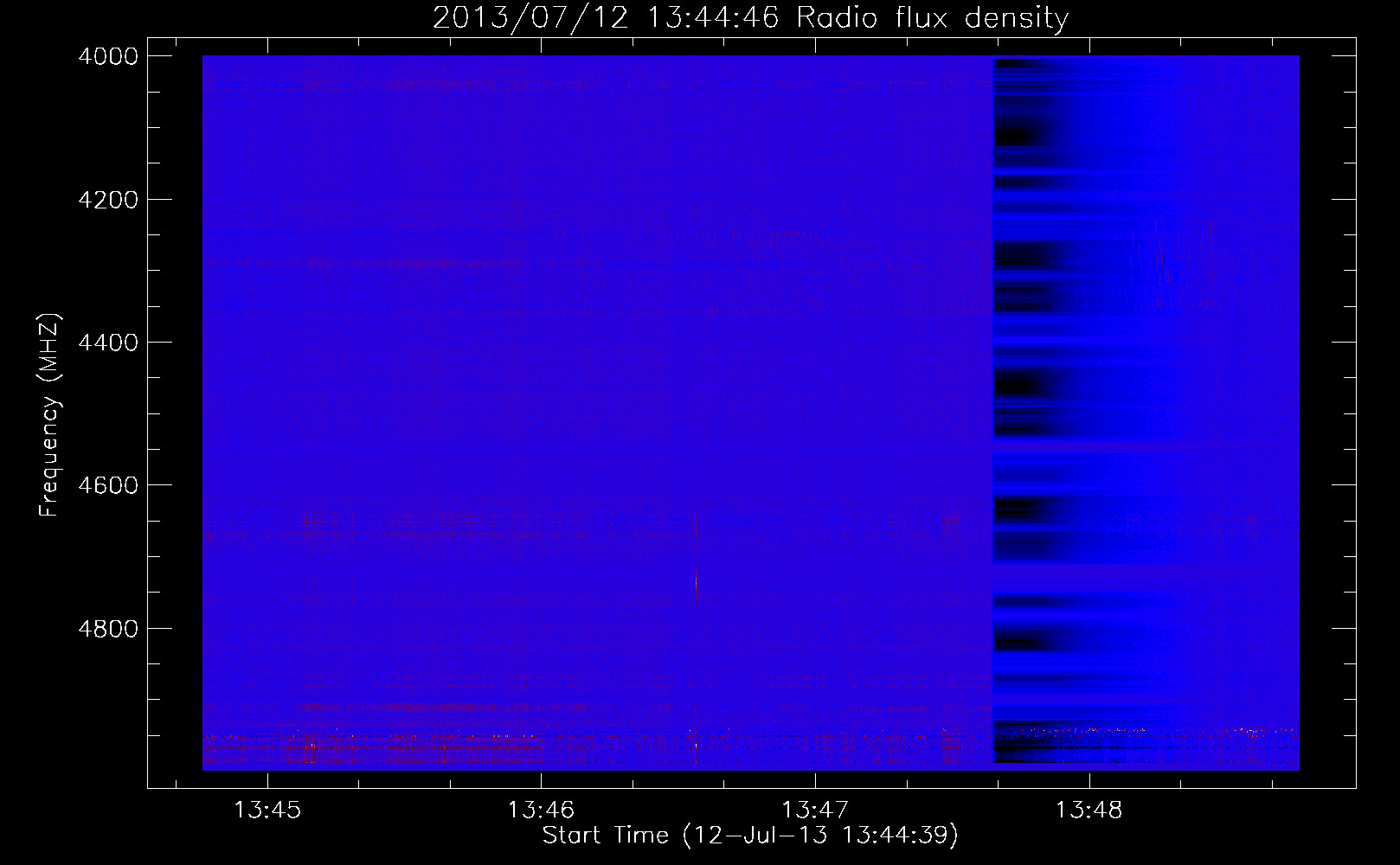The image size is (1400, 865).
Task: Click the 4400 frequency tick label
Action: pos(108,343)
